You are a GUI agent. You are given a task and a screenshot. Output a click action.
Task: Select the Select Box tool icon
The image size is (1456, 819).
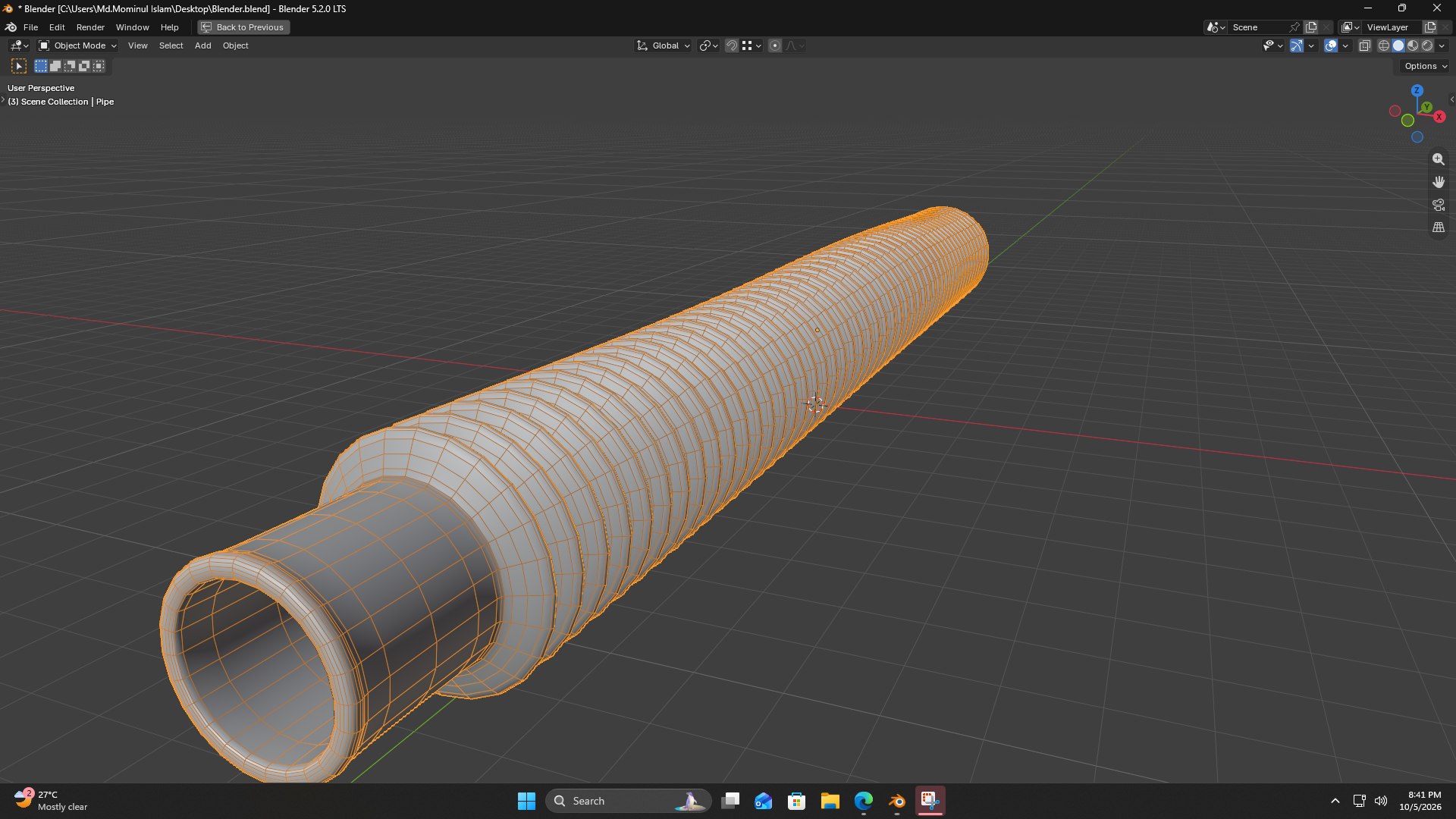tap(19, 66)
